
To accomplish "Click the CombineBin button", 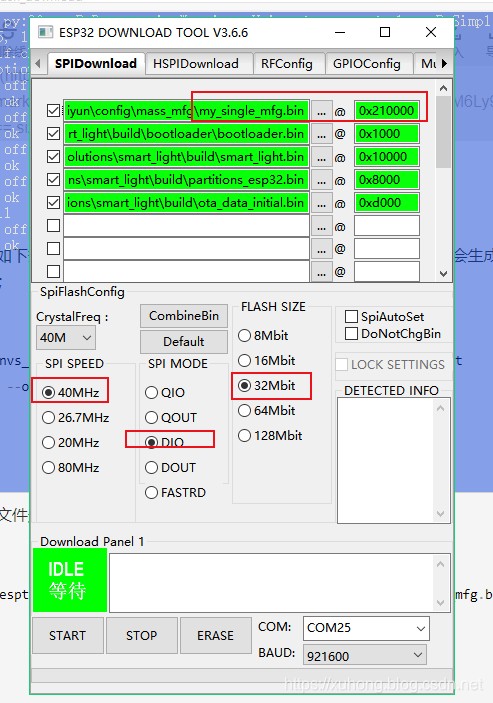I will 184,316.
